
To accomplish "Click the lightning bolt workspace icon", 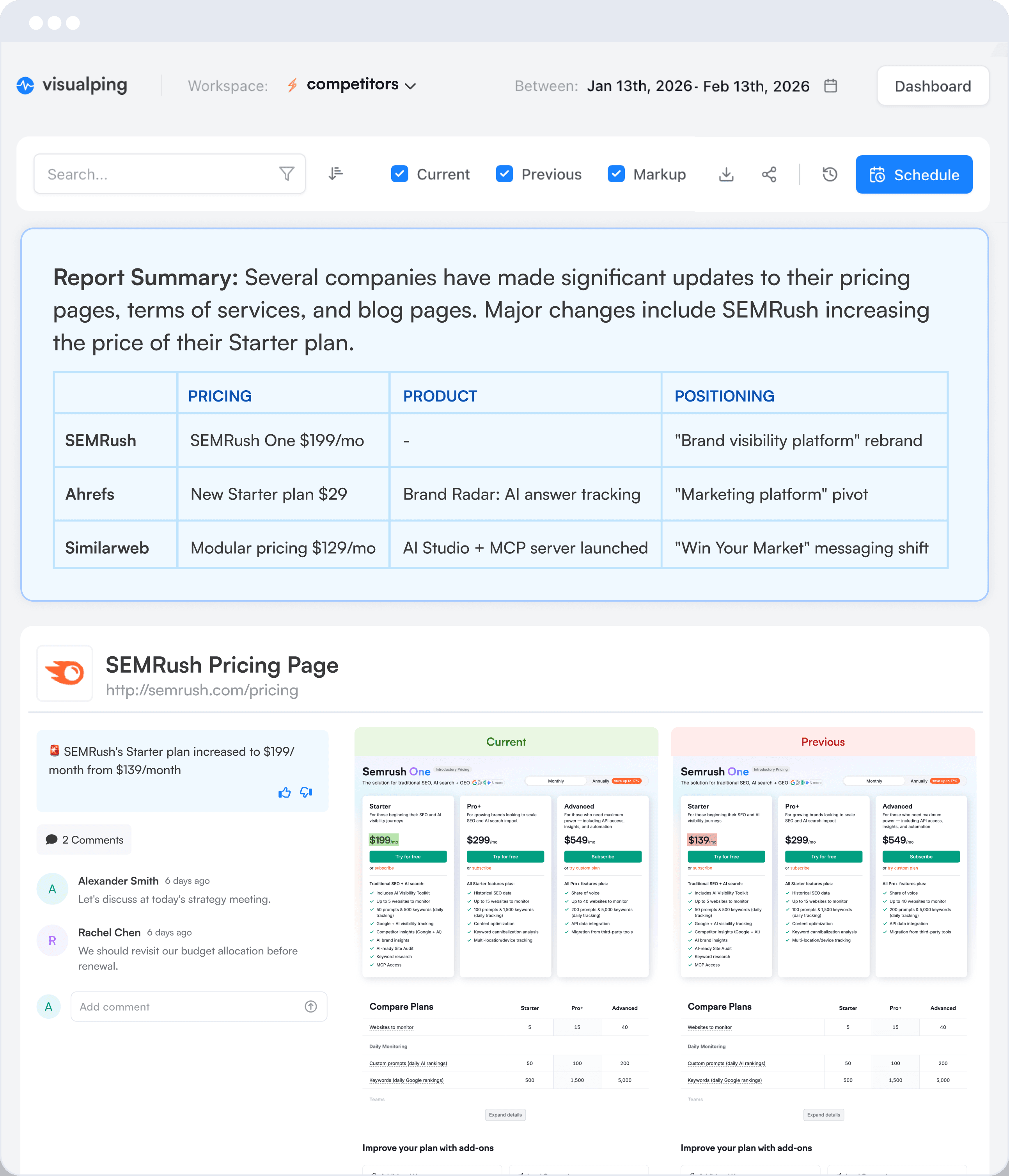I will click(292, 85).
